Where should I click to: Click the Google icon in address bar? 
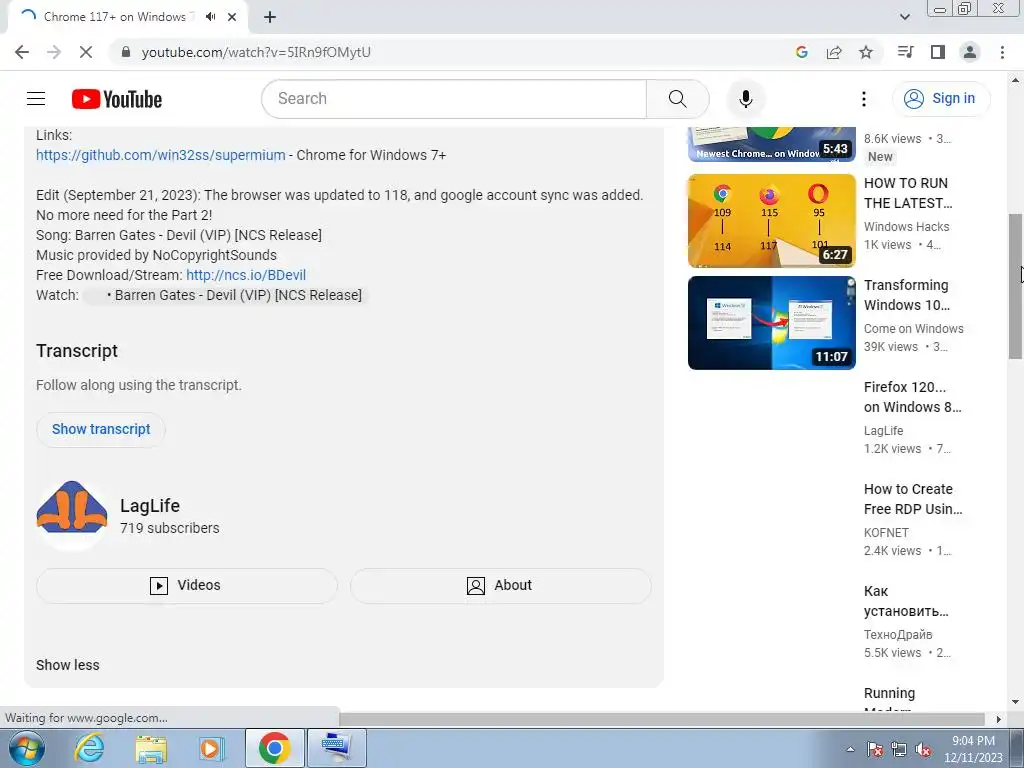pyautogui.click(x=801, y=52)
